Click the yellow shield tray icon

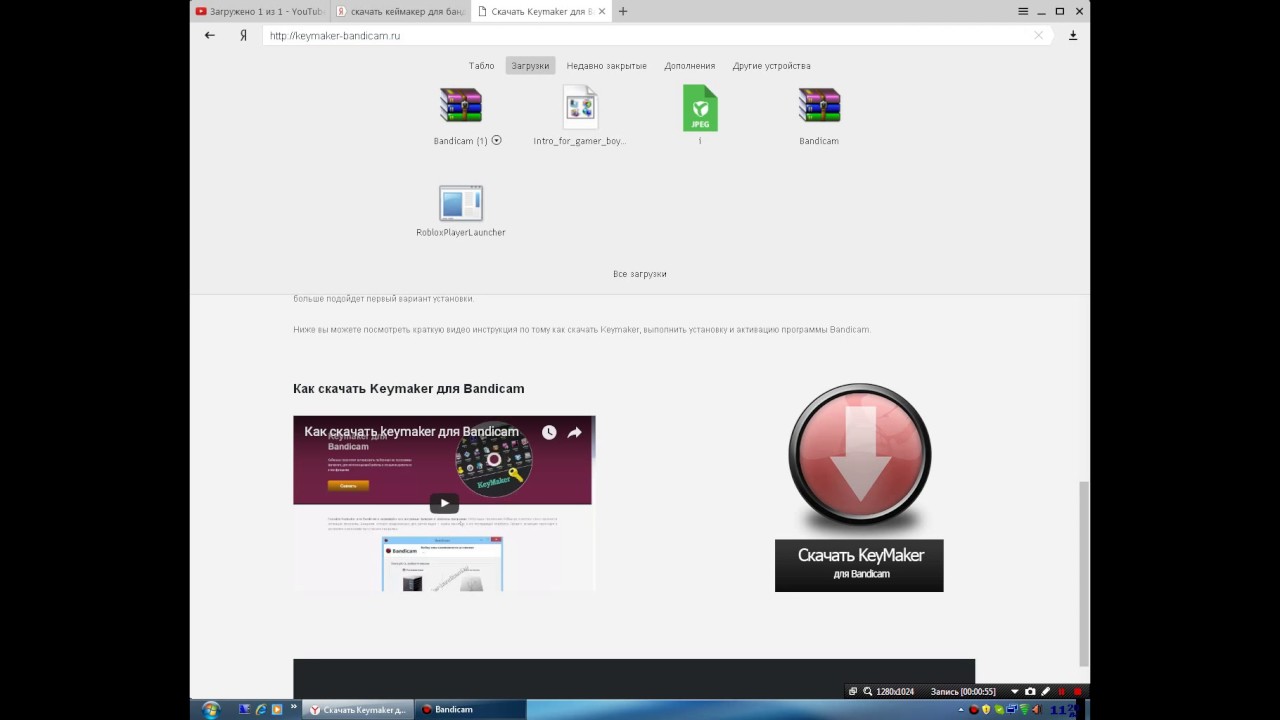pos(985,710)
